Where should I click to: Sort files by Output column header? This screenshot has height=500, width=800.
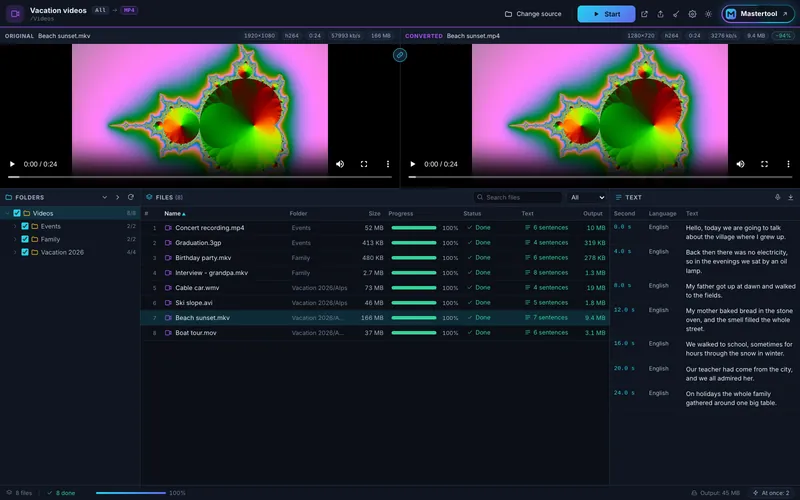[x=593, y=214]
